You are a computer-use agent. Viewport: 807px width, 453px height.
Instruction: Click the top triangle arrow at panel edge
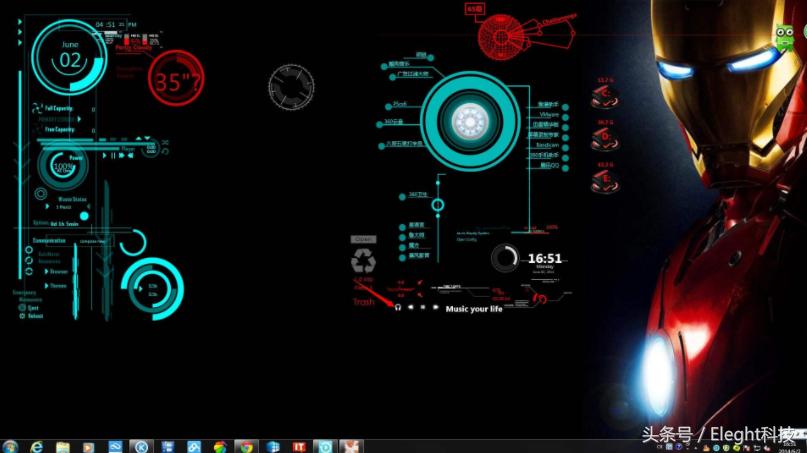pos(20,22)
